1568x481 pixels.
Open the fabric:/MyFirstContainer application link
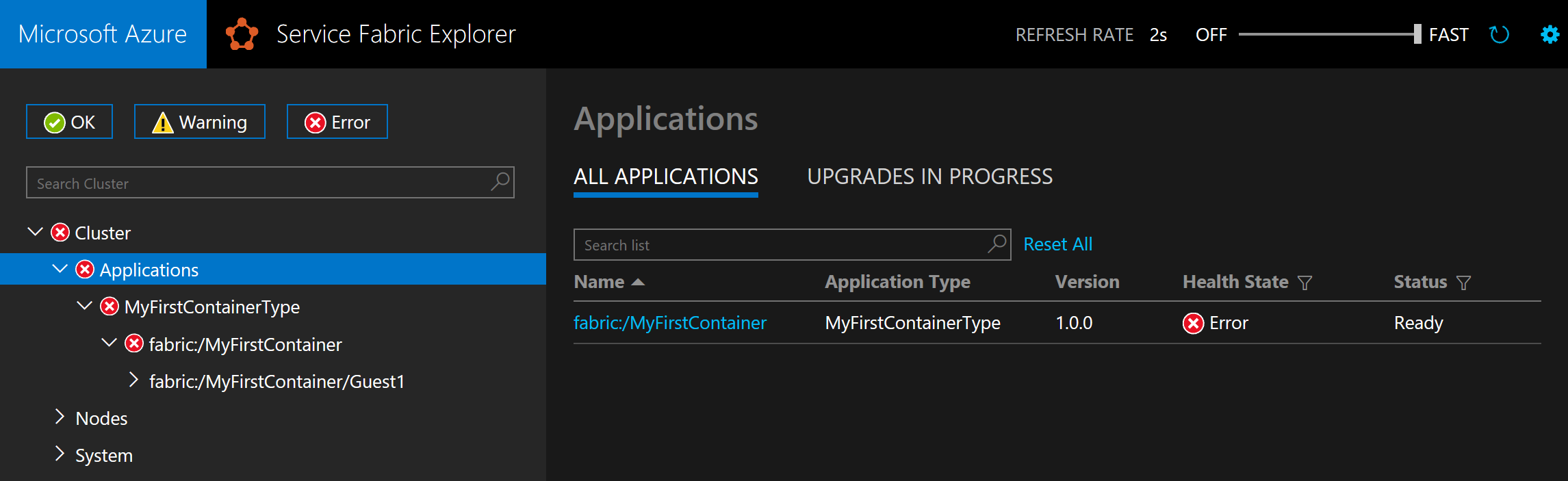coord(669,323)
